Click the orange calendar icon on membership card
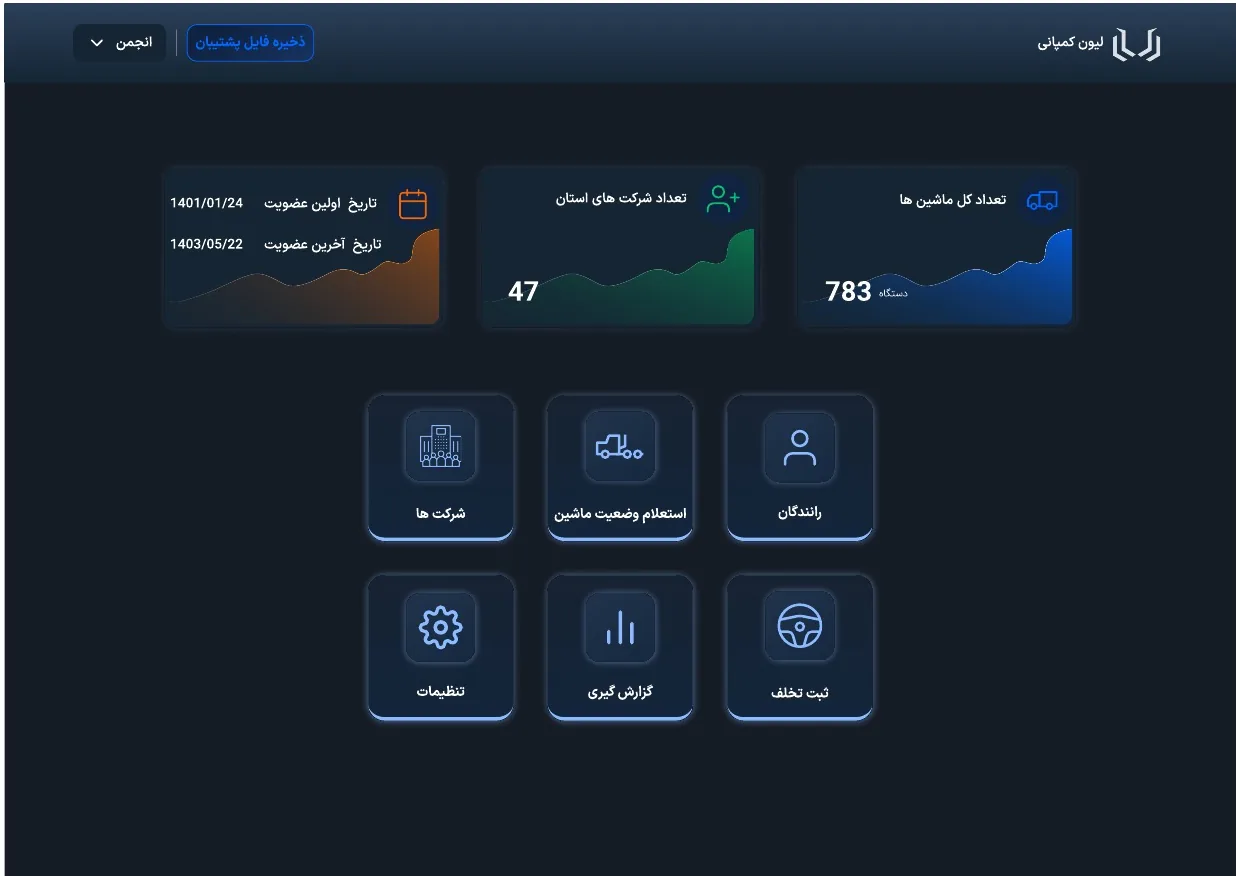The width and height of the screenshot is (1236, 876). pos(413,204)
